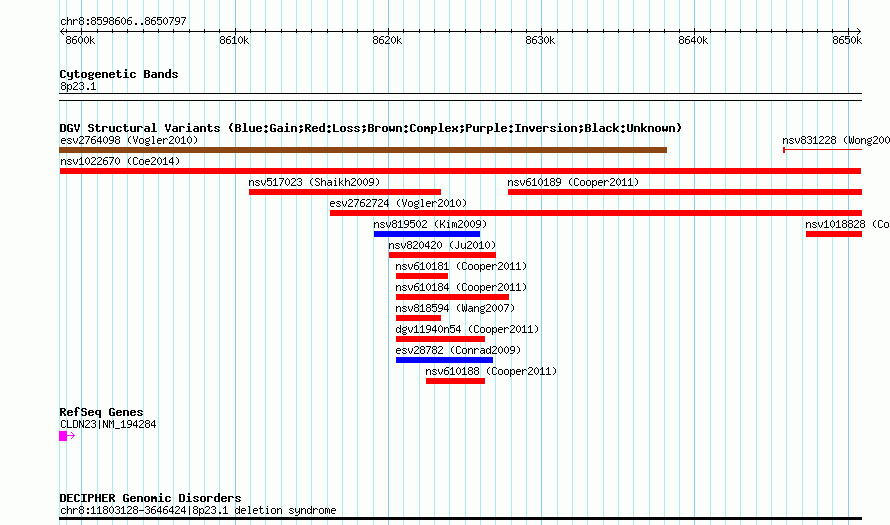Click the 8620k ruler tick label
This screenshot has height=525, width=890.
pyautogui.click(x=387, y=40)
